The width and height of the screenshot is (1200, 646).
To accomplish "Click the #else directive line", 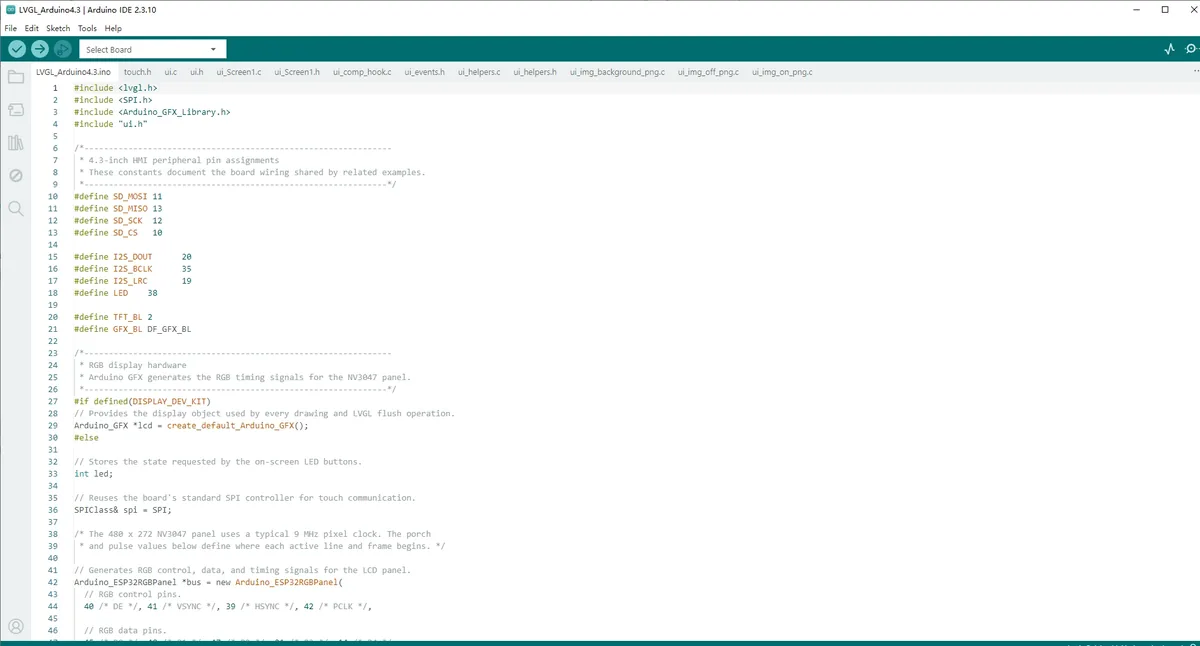I will [86, 437].
